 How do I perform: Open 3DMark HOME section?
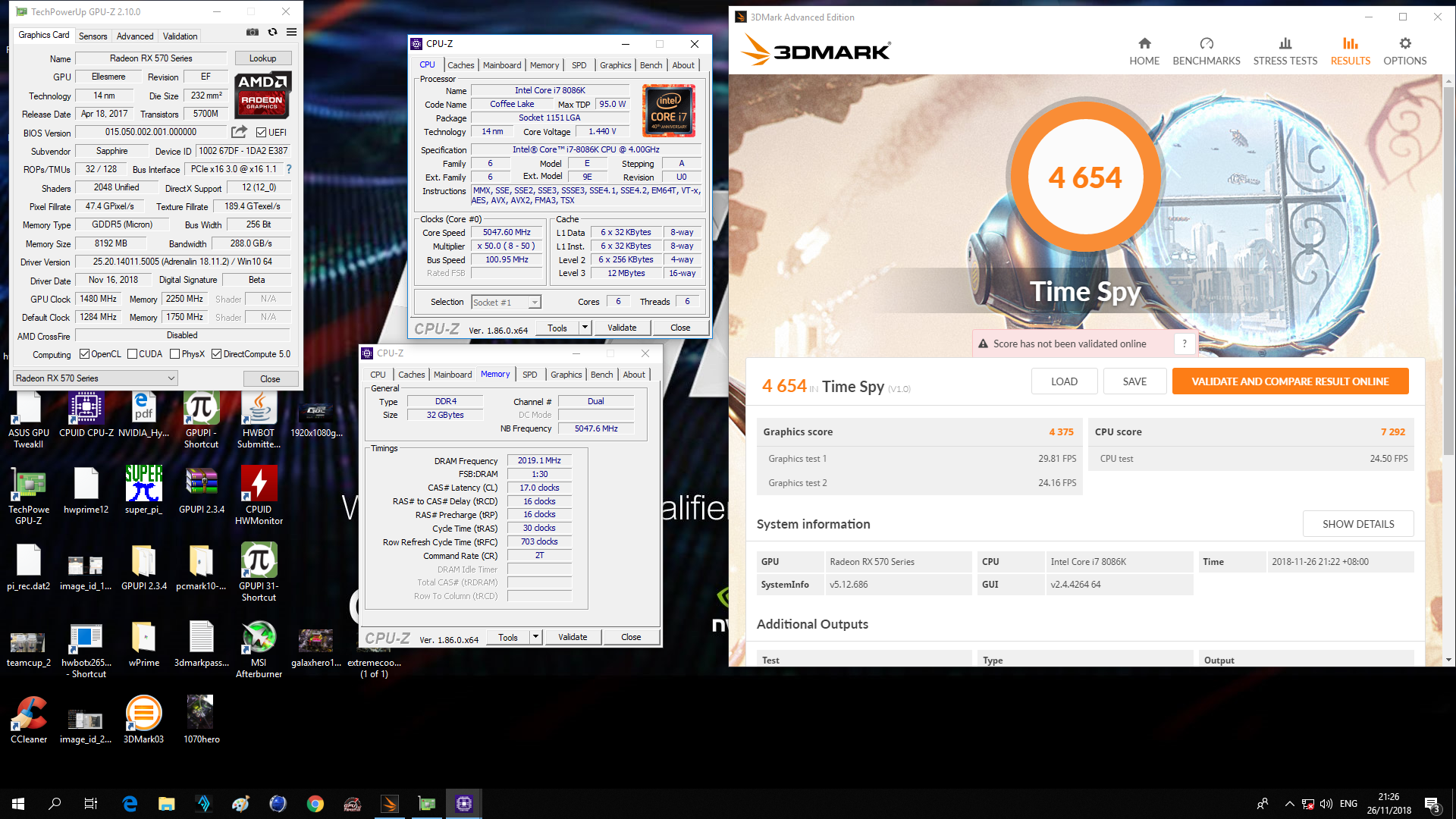tap(1144, 52)
